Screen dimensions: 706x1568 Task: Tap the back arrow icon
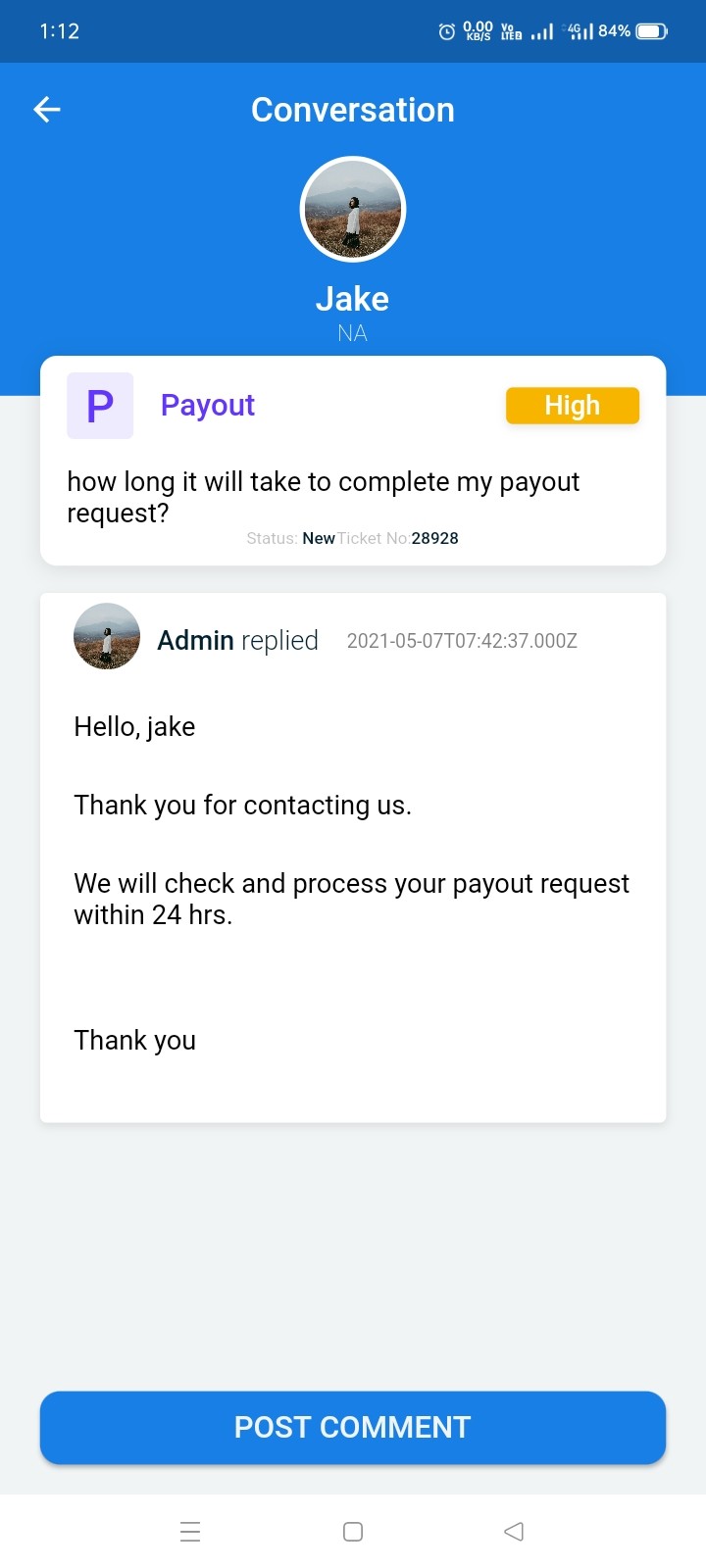[x=47, y=110]
